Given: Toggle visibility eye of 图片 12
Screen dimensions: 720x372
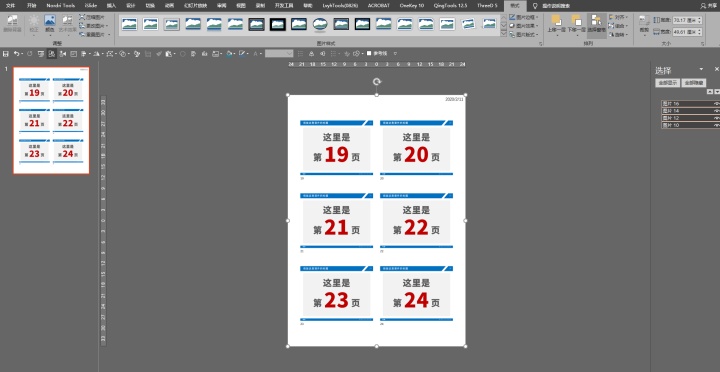Looking at the screenshot, I should [x=716, y=118].
